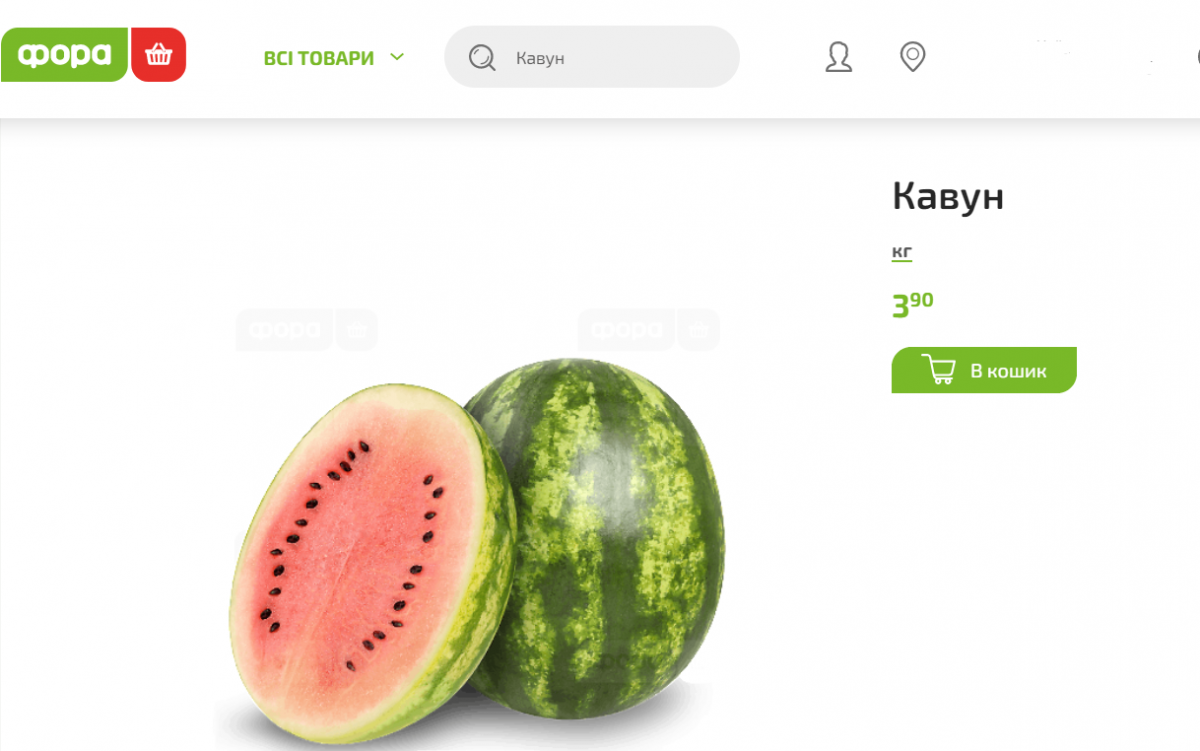Screen dimensions: 1200x751
Task: Open the red shopping basket icon
Action: click(x=159, y=55)
